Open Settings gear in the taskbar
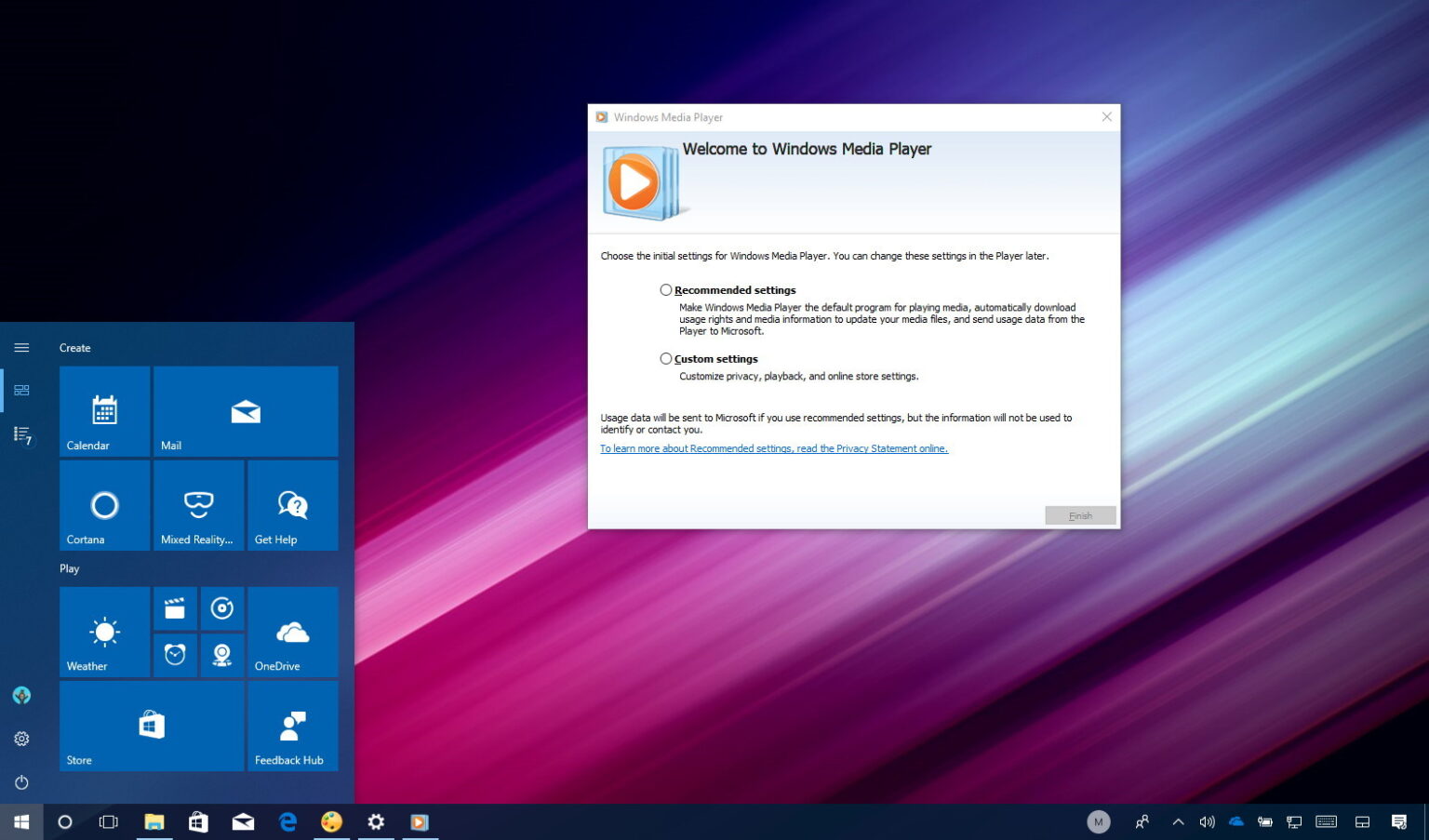This screenshot has width=1429, height=840. 376,821
